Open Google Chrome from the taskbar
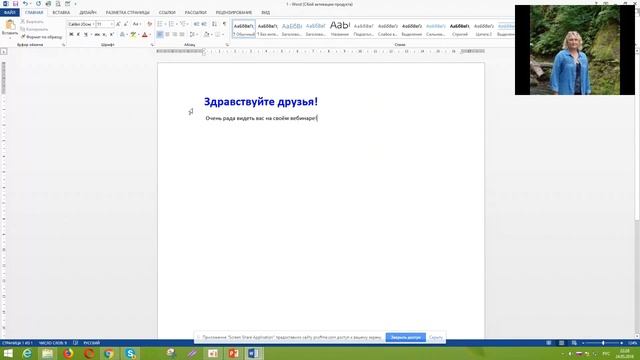The height and width of the screenshot is (360, 640). [109, 353]
